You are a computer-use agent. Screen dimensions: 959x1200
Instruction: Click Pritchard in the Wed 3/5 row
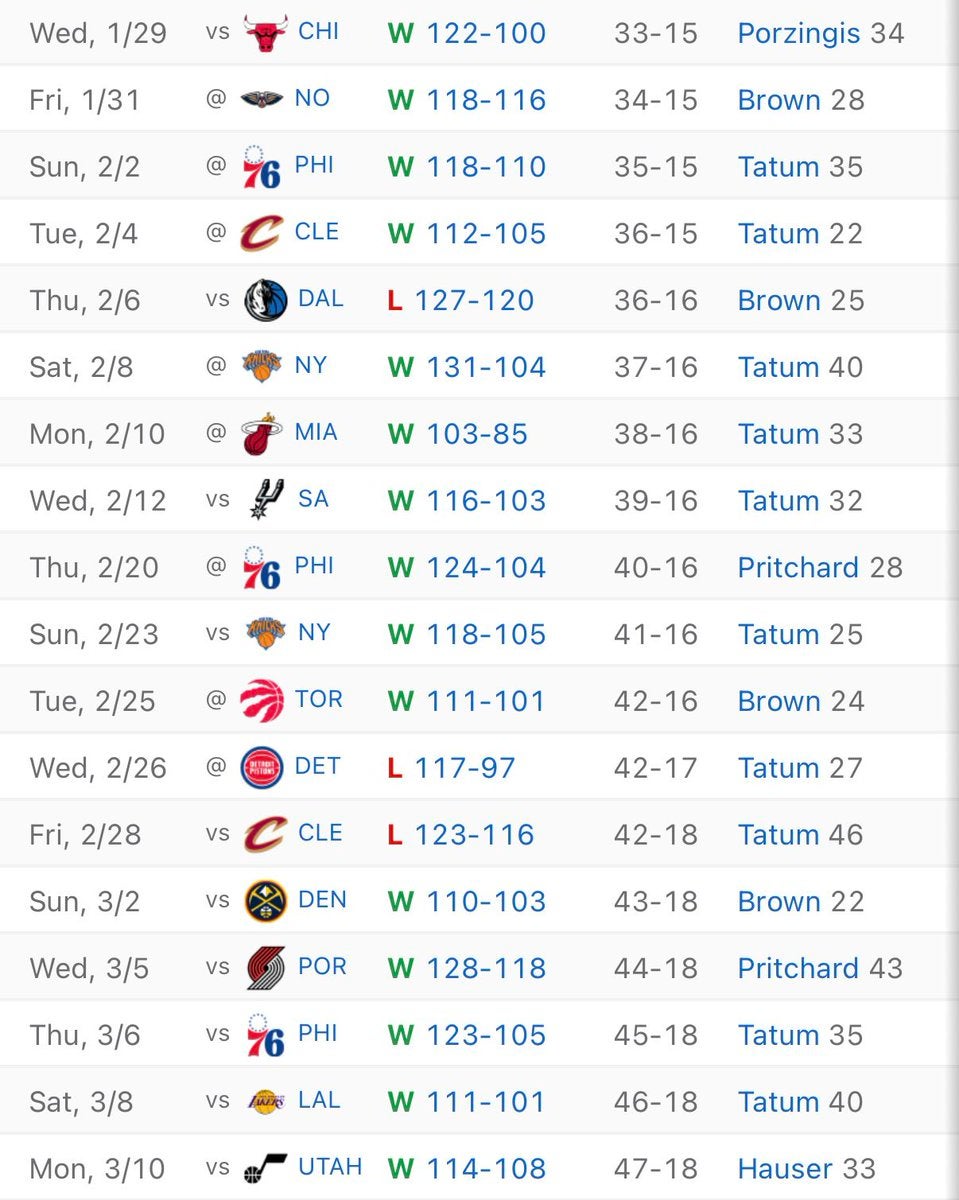point(798,968)
